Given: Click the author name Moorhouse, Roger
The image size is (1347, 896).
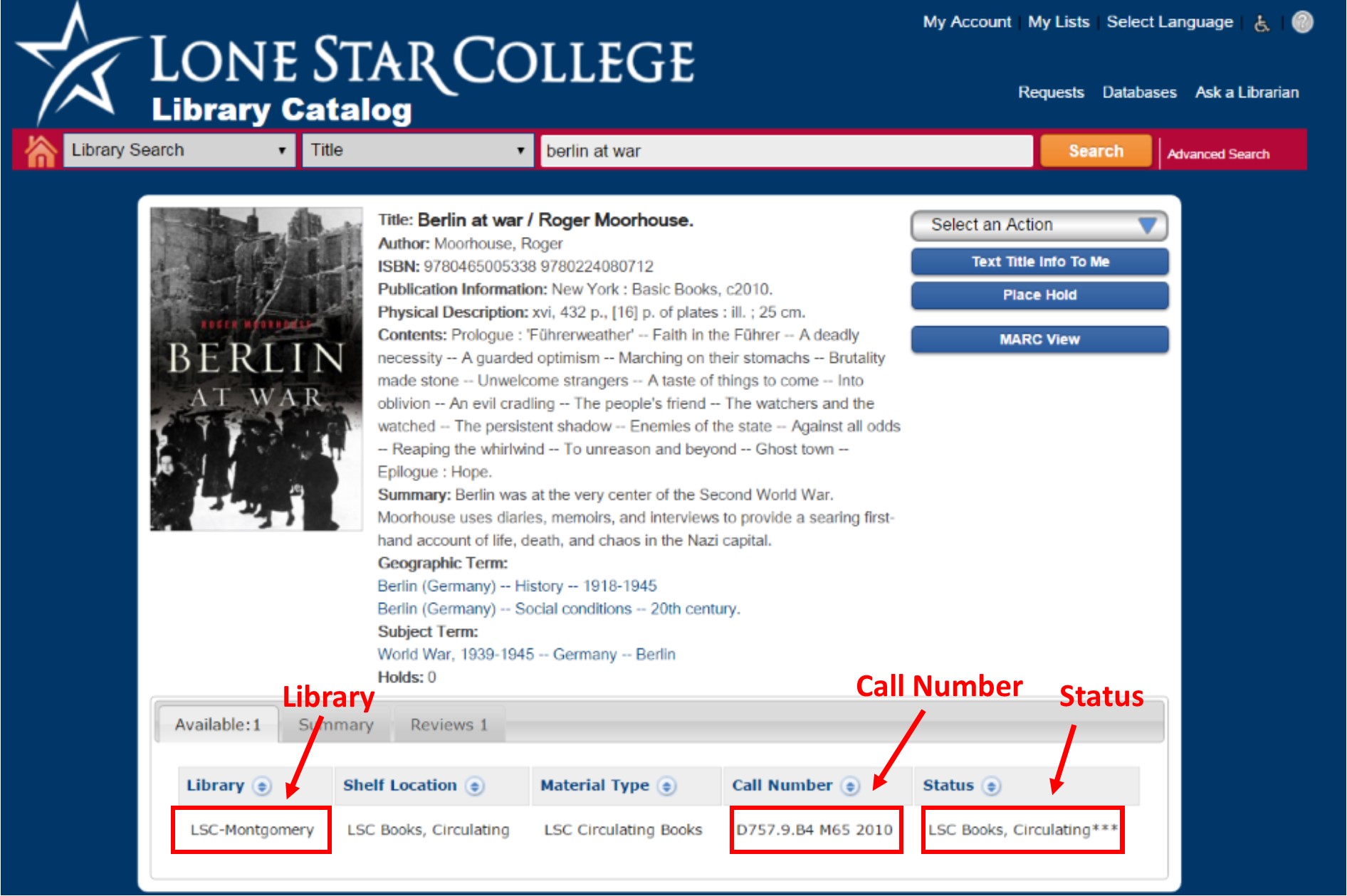Looking at the screenshot, I should point(498,244).
